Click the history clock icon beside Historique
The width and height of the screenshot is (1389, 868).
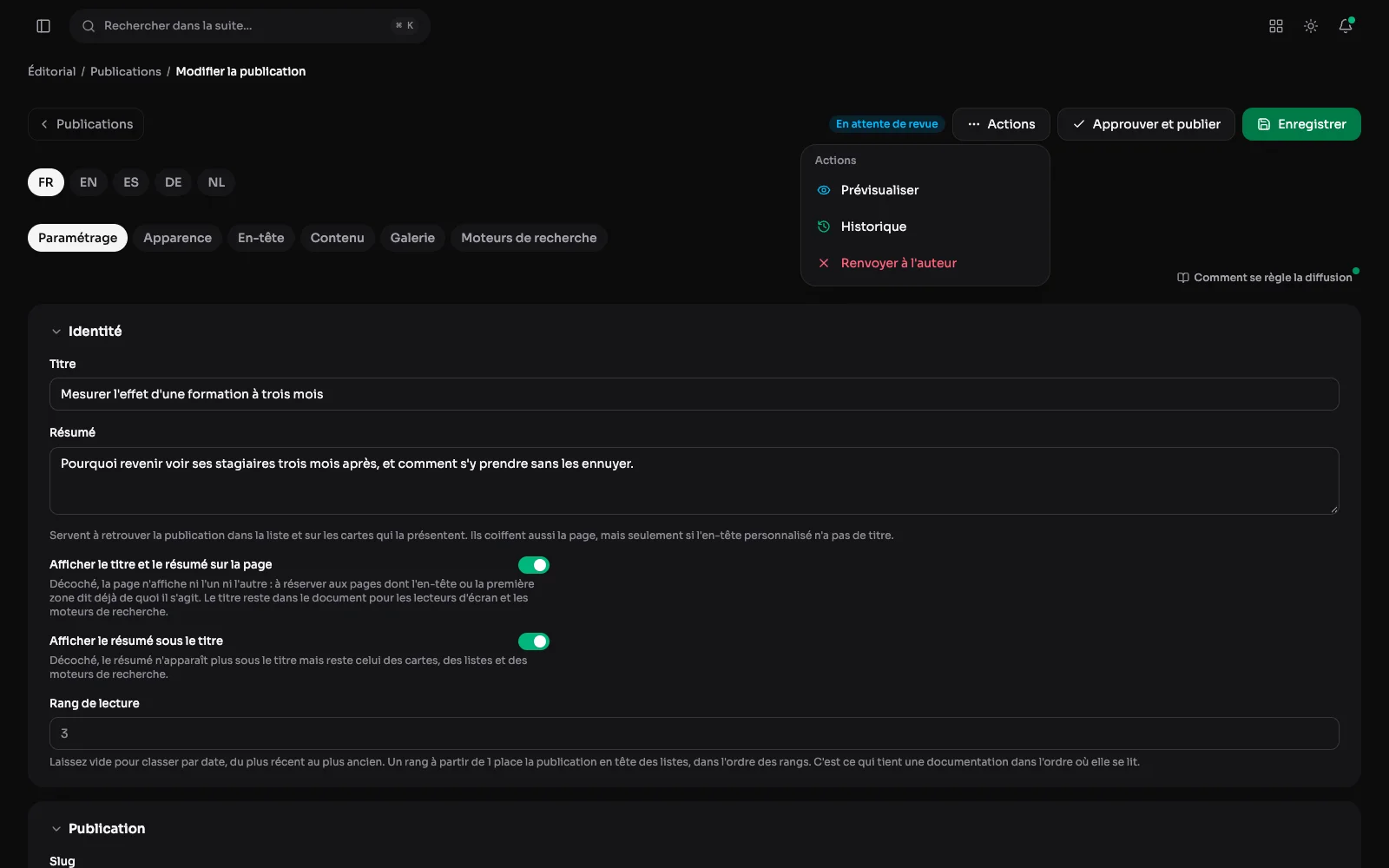[824, 227]
